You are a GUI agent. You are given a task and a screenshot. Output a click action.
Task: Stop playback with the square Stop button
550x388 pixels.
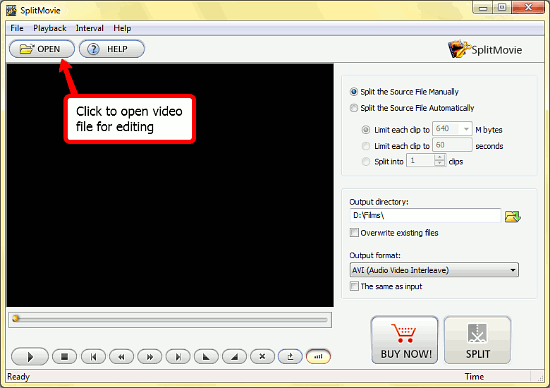coord(64,357)
